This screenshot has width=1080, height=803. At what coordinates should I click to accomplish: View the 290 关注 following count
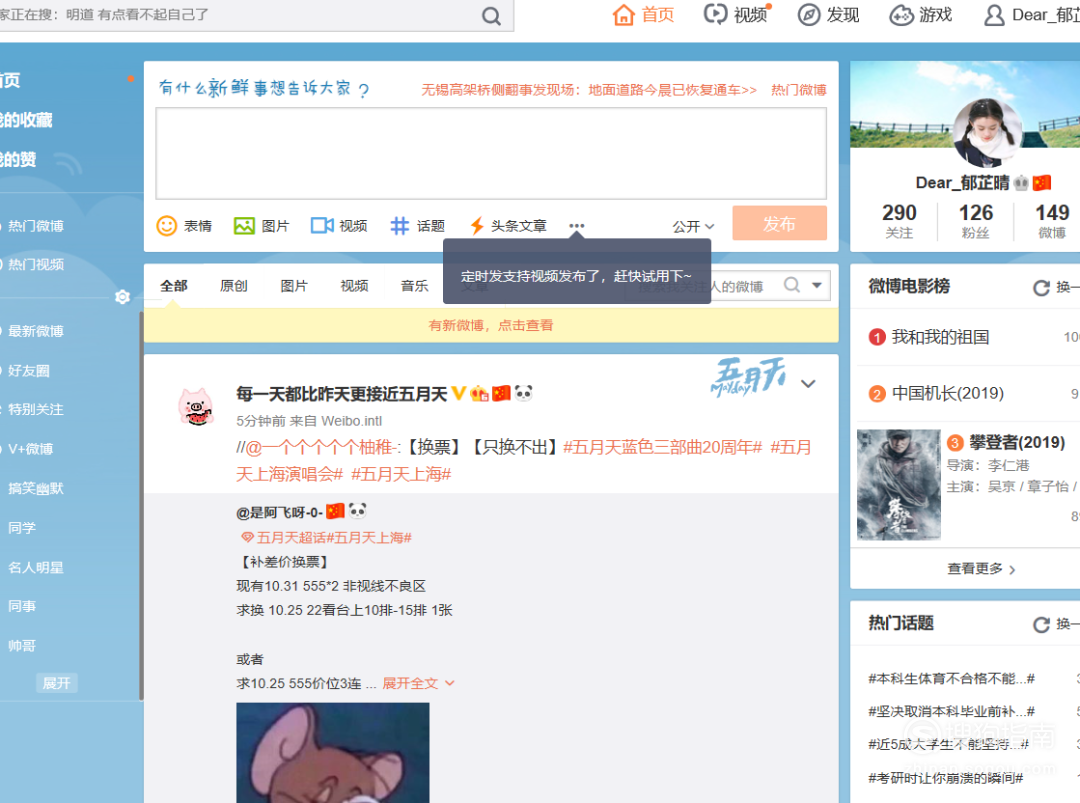[x=899, y=220]
